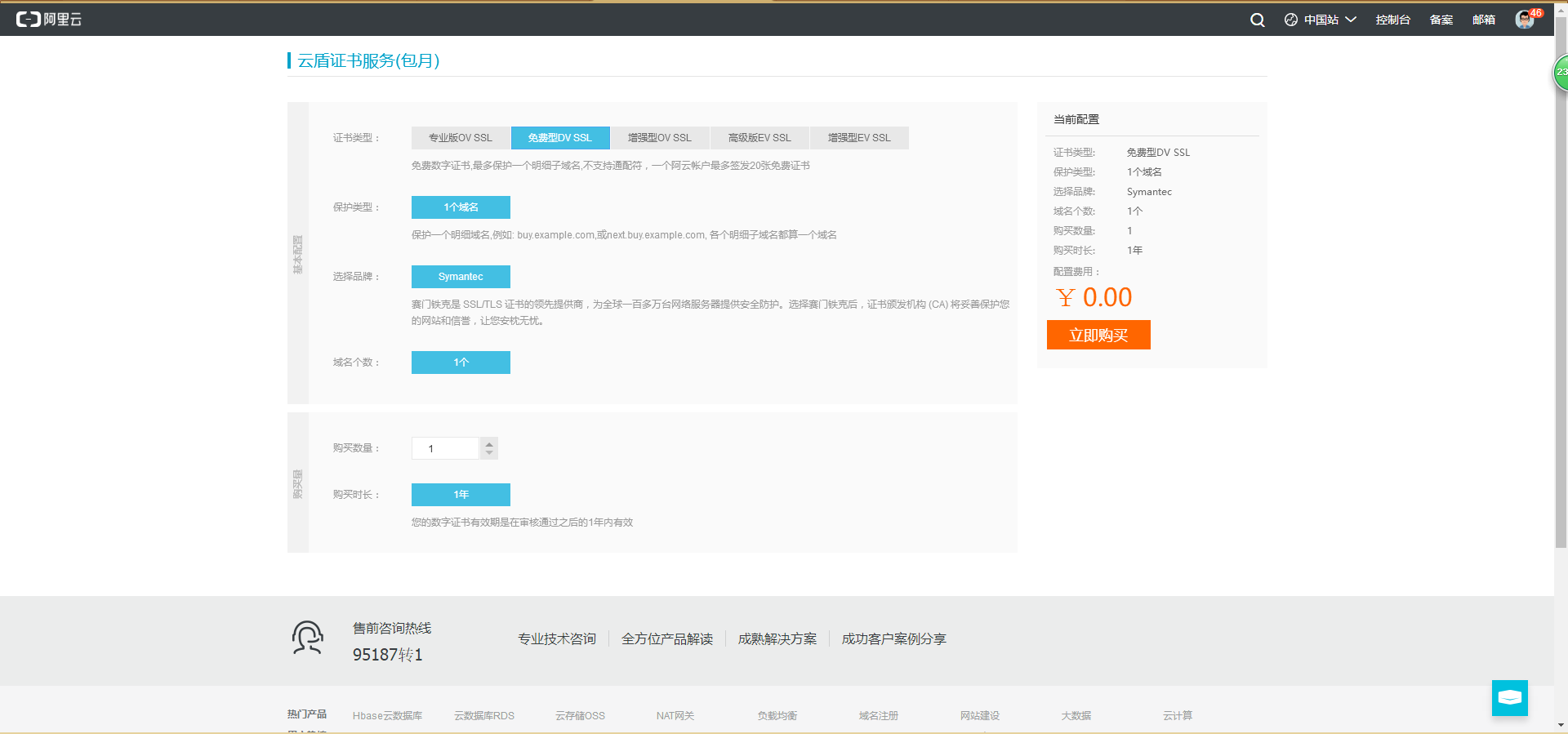The height and width of the screenshot is (734, 1568).
Task: Choose the 高级版EV SSL certificate option
Action: click(759, 138)
